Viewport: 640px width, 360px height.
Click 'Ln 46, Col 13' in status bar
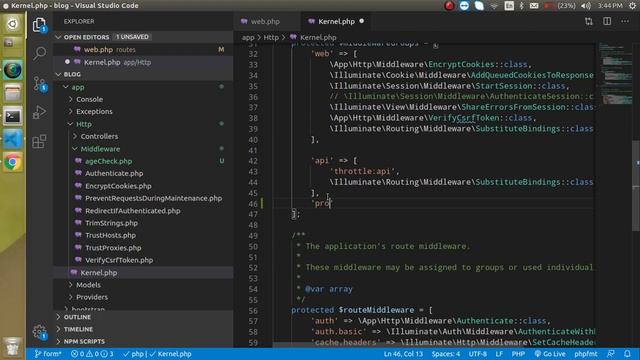click(403, 354)
